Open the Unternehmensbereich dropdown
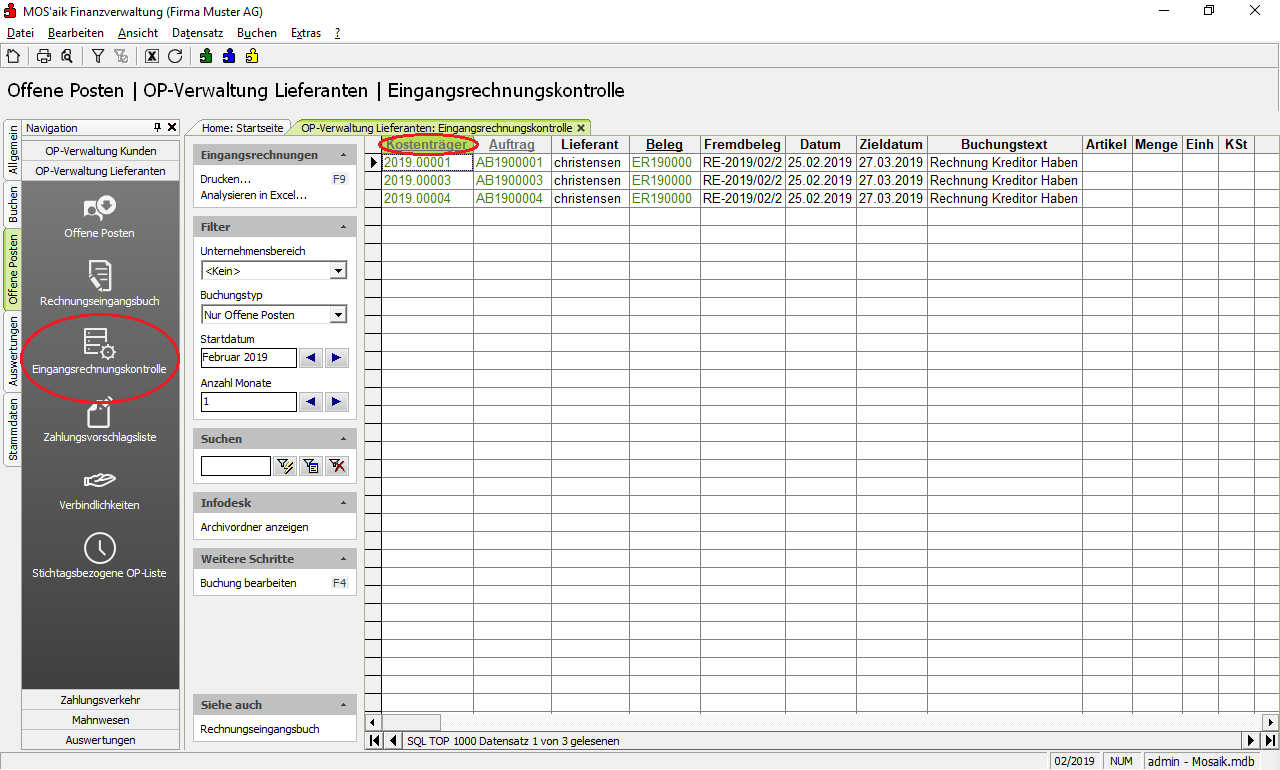The height and width of the screenshot is (770, 1280). point(339,271)
